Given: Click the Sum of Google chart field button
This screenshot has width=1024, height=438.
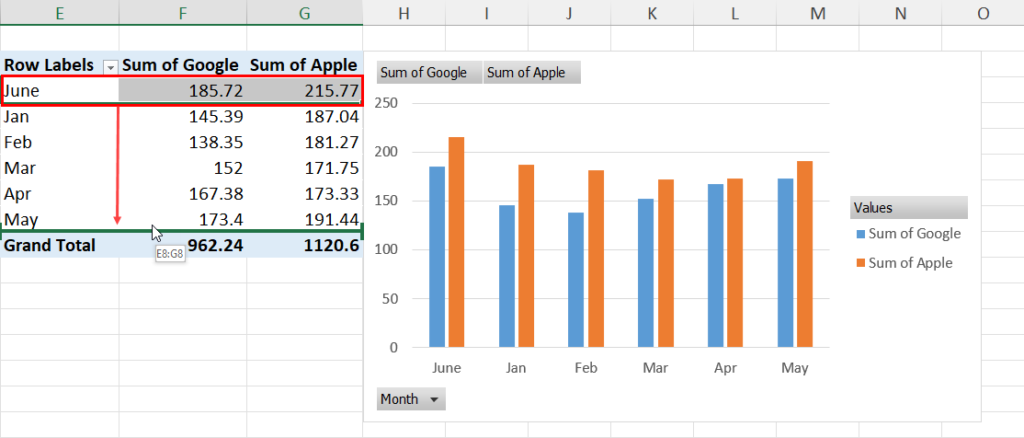Looking at the screenshot, I should pos(430,72).
